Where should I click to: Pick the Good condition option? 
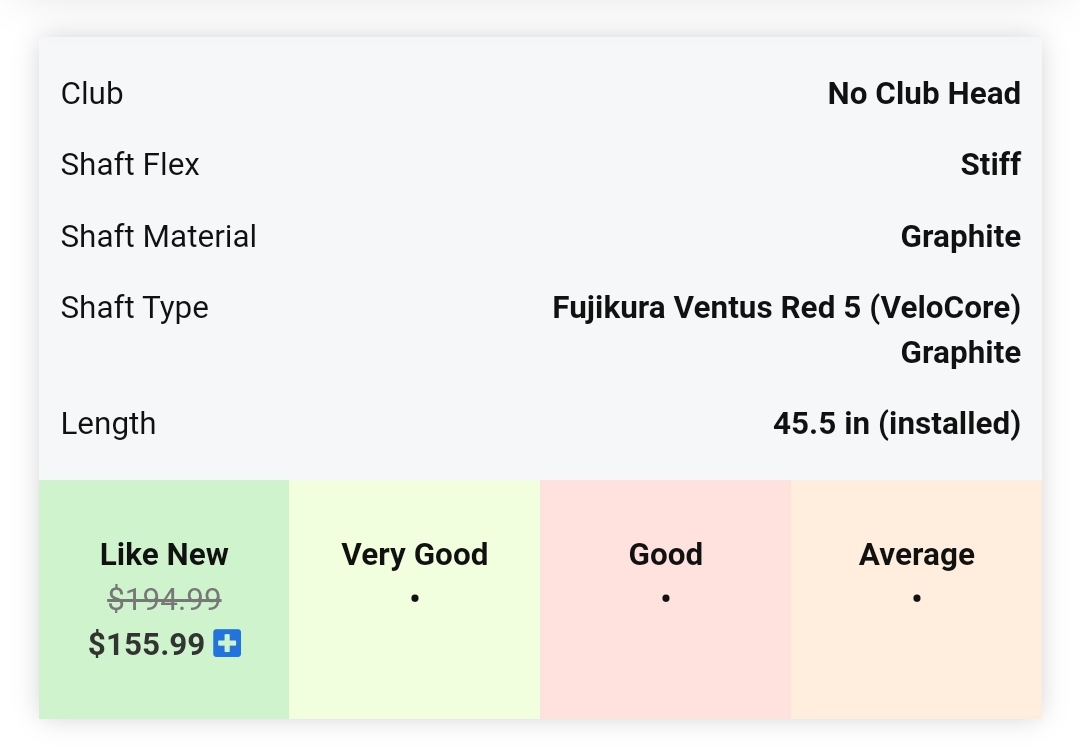pyautogui.click(x=665, y=554)
